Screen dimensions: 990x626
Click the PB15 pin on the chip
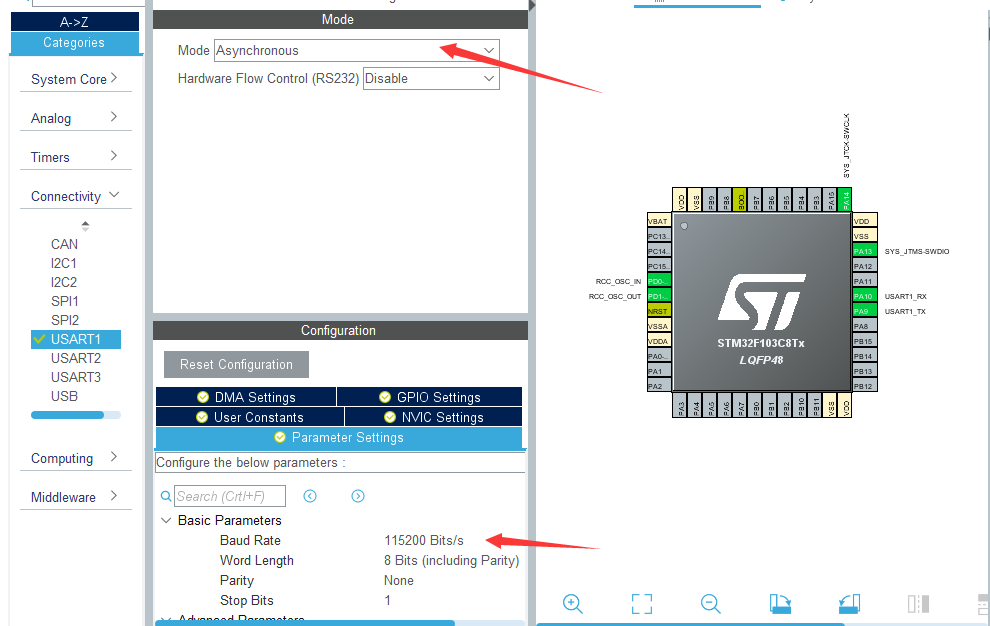864,341
